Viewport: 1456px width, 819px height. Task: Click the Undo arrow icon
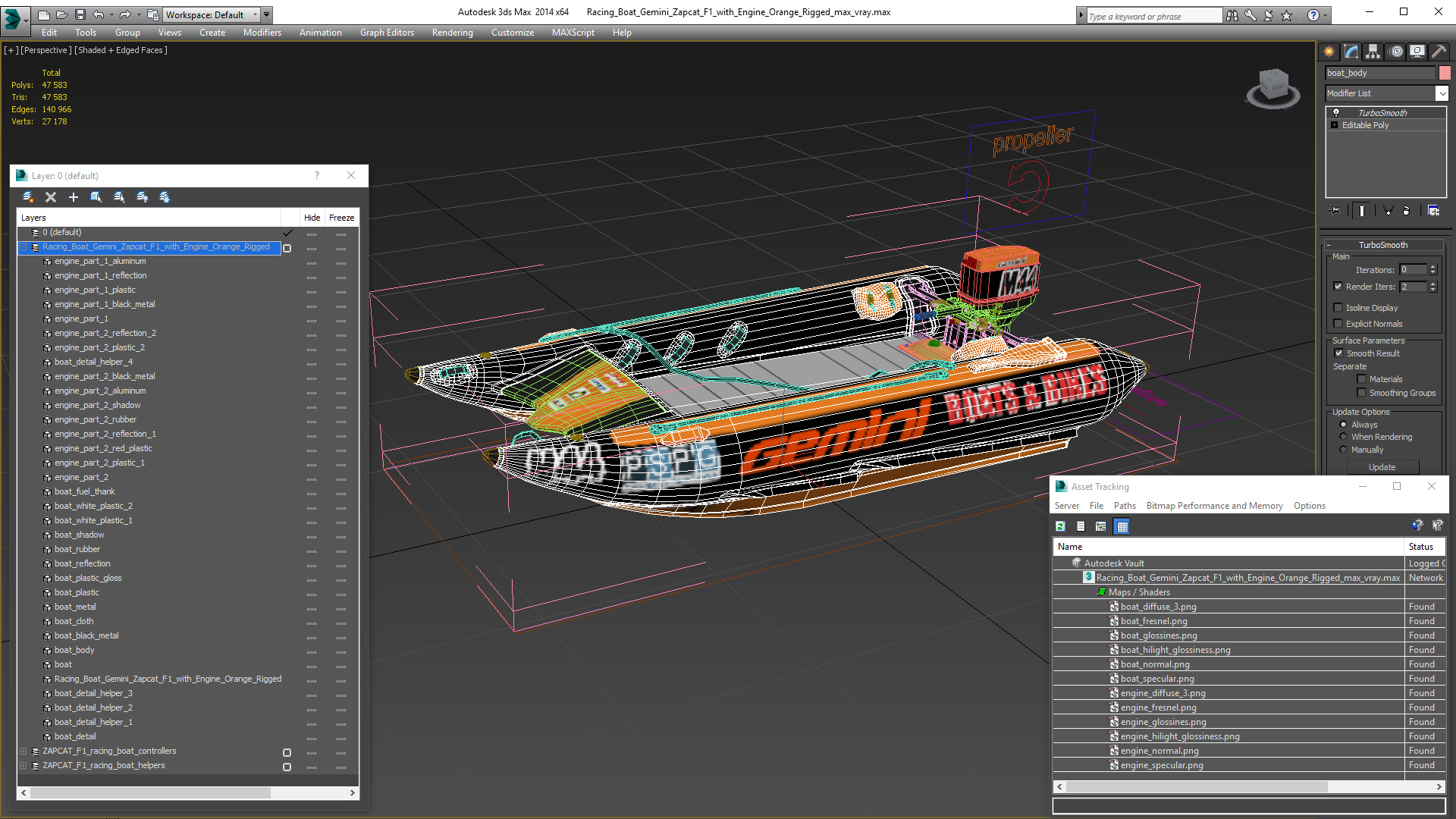(x=98, y=14)
